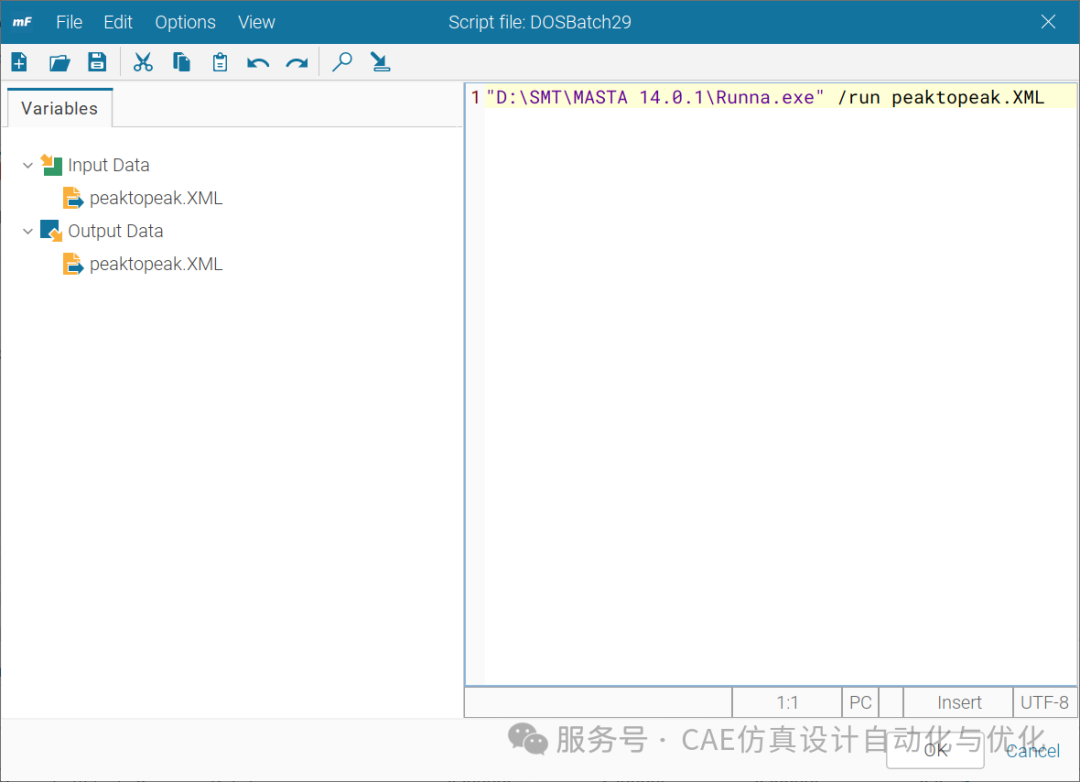Click file icon of input peaktopeak.XML

[73, 198]
